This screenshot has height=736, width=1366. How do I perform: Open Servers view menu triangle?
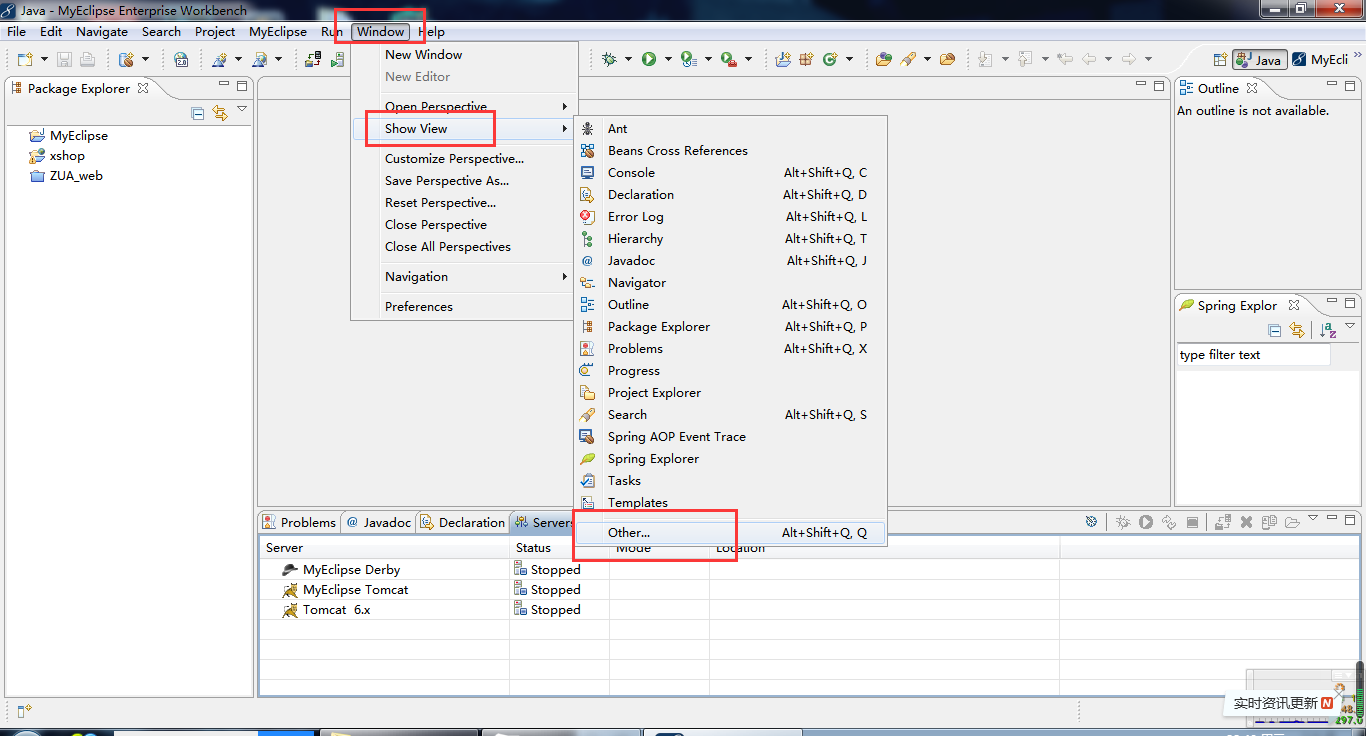coord(1315,518)
